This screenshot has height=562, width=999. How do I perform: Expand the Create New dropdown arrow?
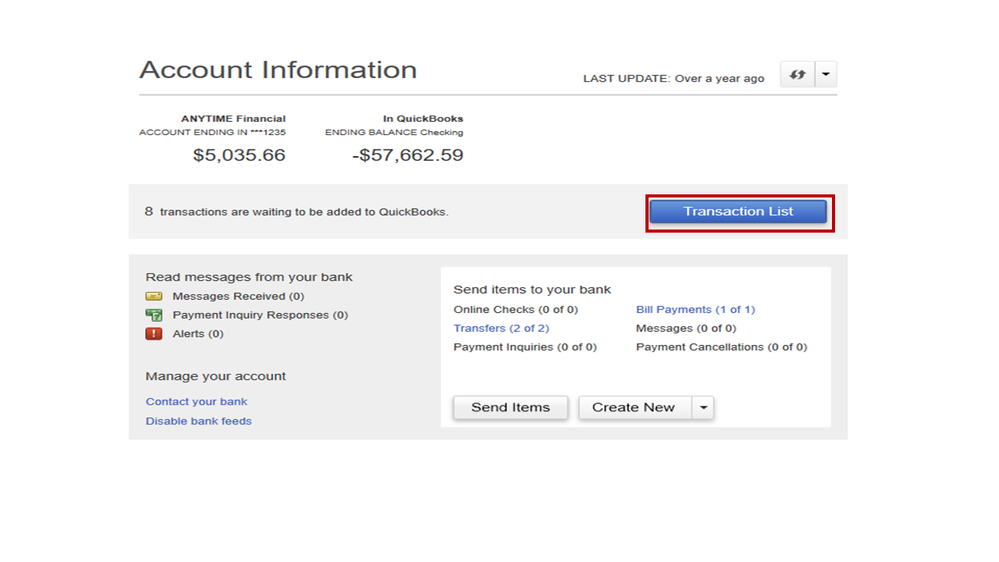[704, 408]
